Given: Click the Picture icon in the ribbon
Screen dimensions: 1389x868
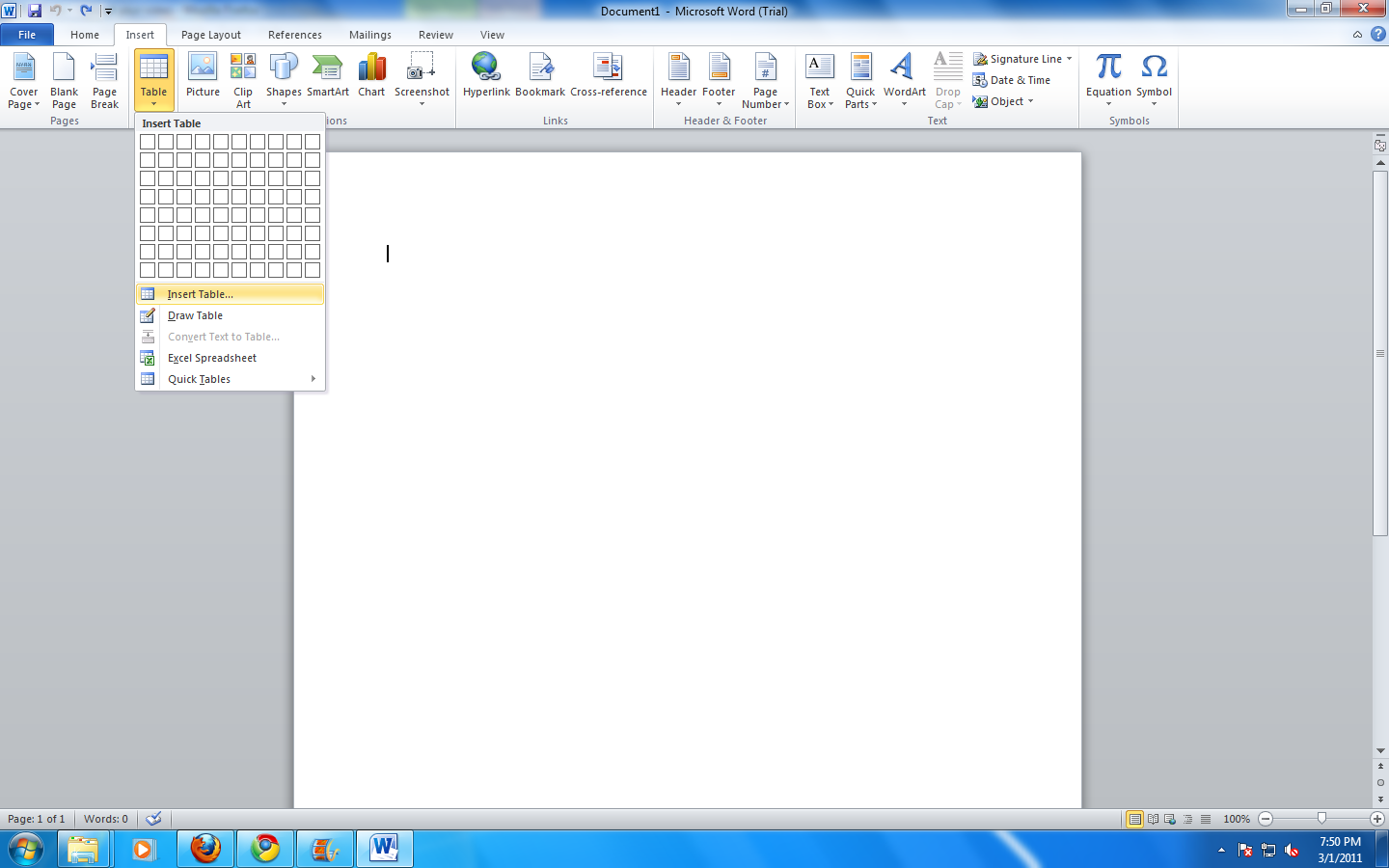Looking at the screenshot, I should point(203,76).
